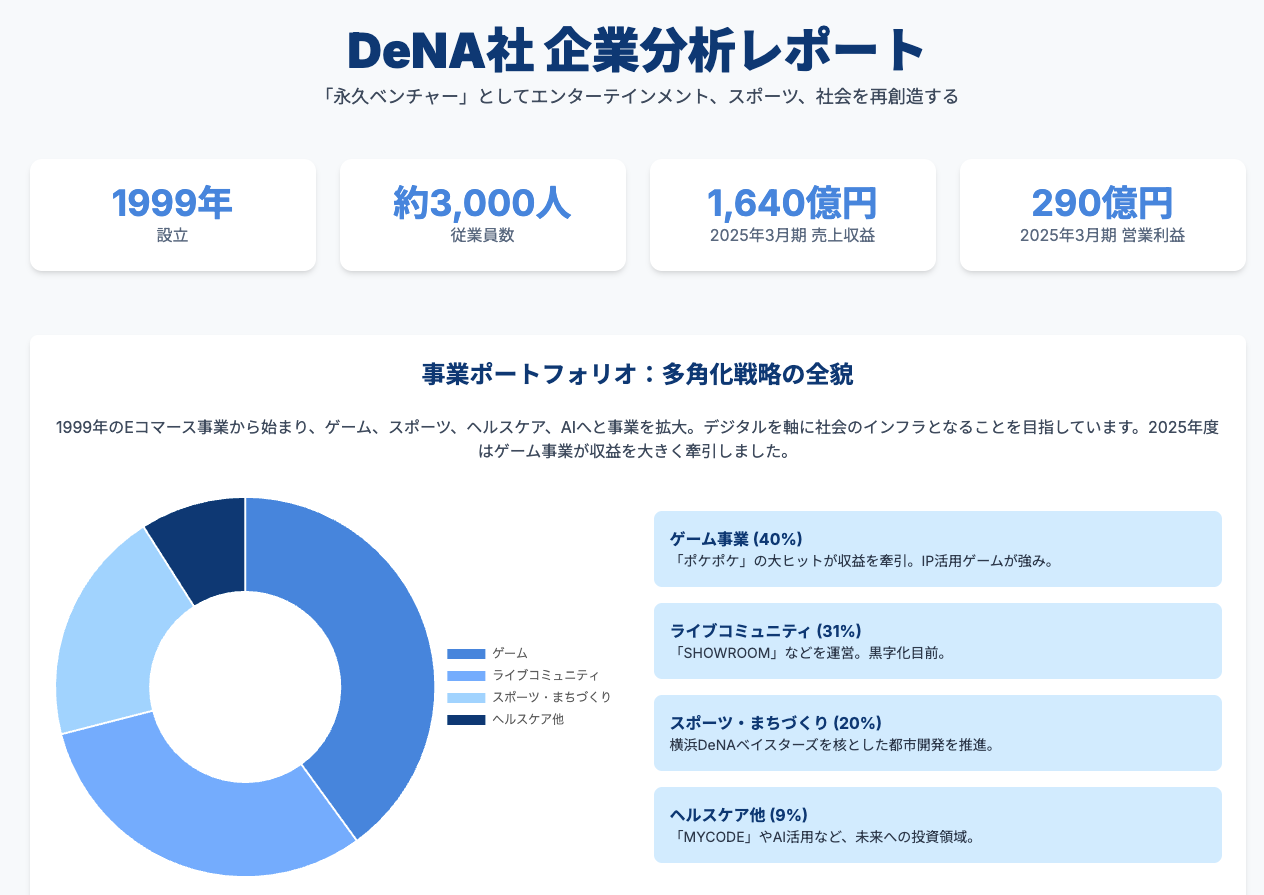Screen dimensions: 1264x895
Task: Toggle the ライブコミュニティ legend label
Action: click(x=546, y=675)
